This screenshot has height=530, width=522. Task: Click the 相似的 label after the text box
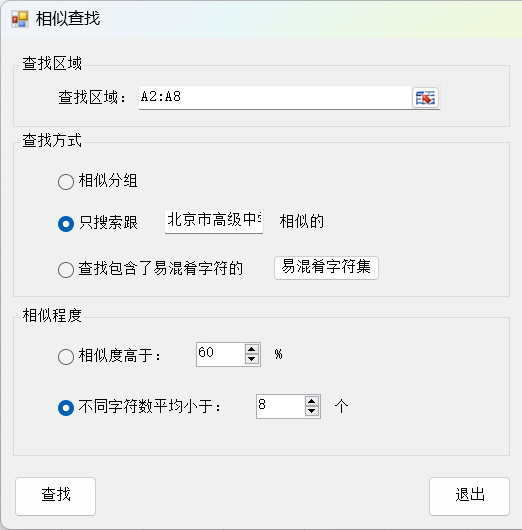(x=302, y=222)
